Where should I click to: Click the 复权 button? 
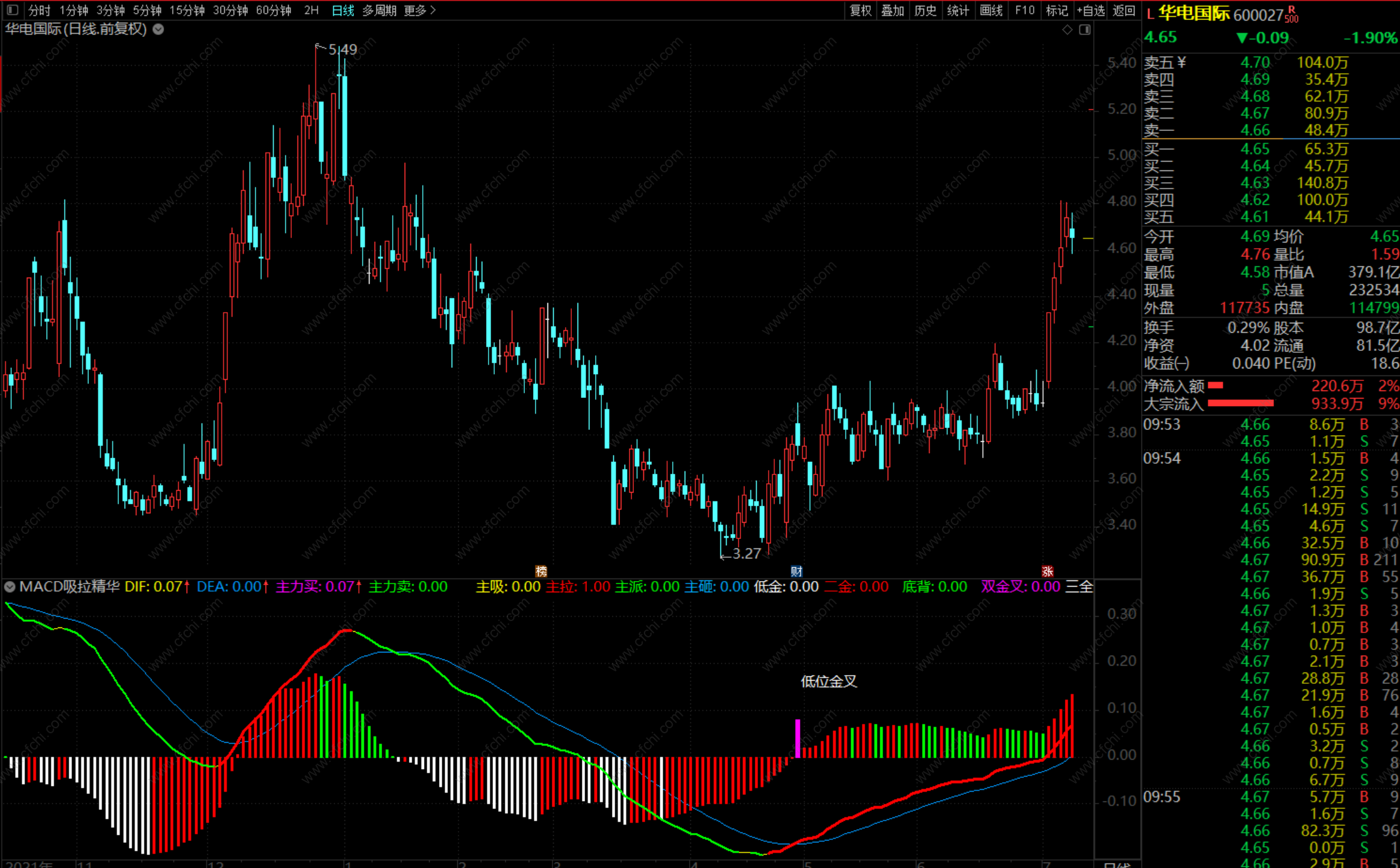(860, 10)
